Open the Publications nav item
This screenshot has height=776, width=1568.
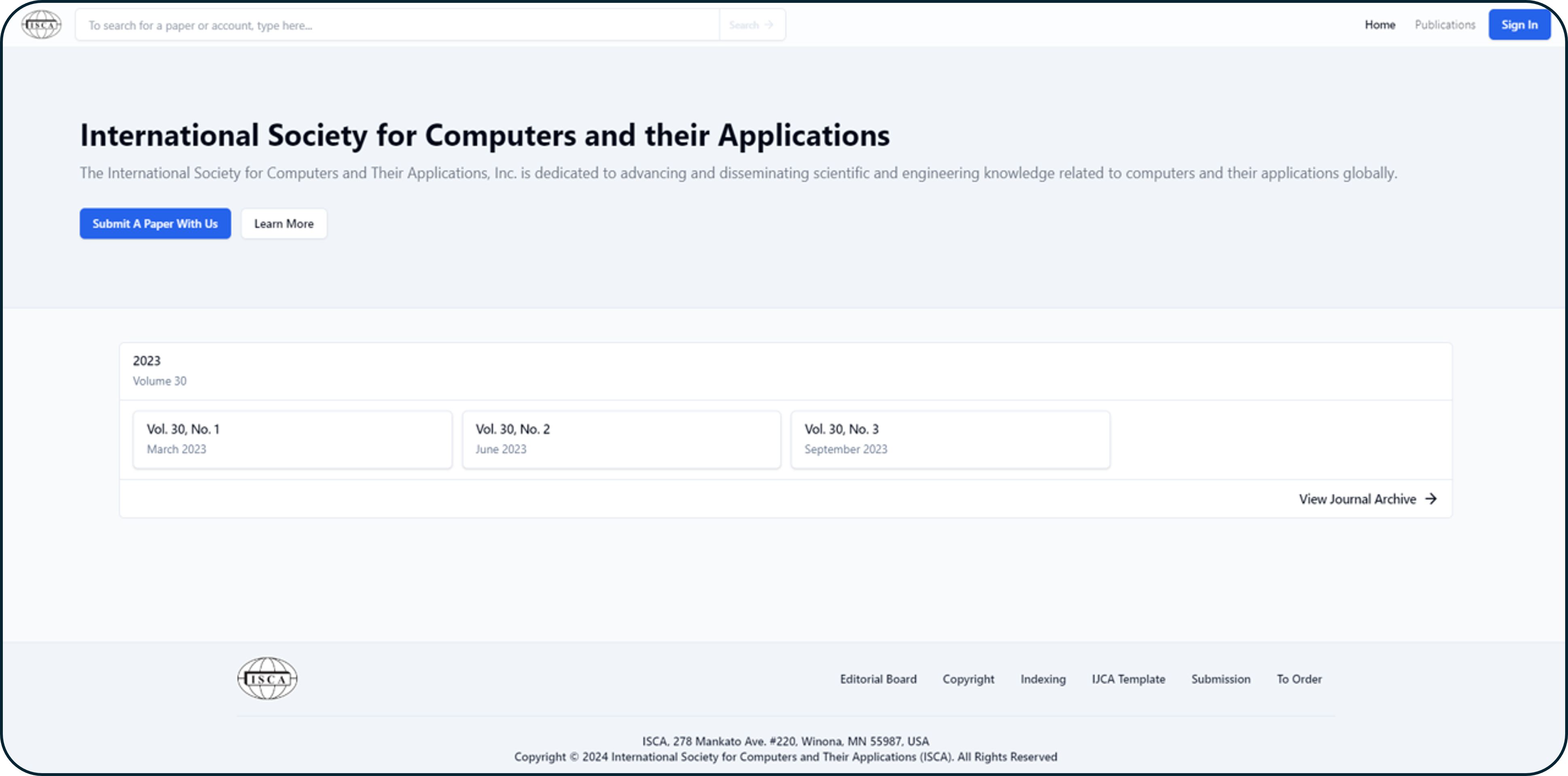(x=1444, y=25)
